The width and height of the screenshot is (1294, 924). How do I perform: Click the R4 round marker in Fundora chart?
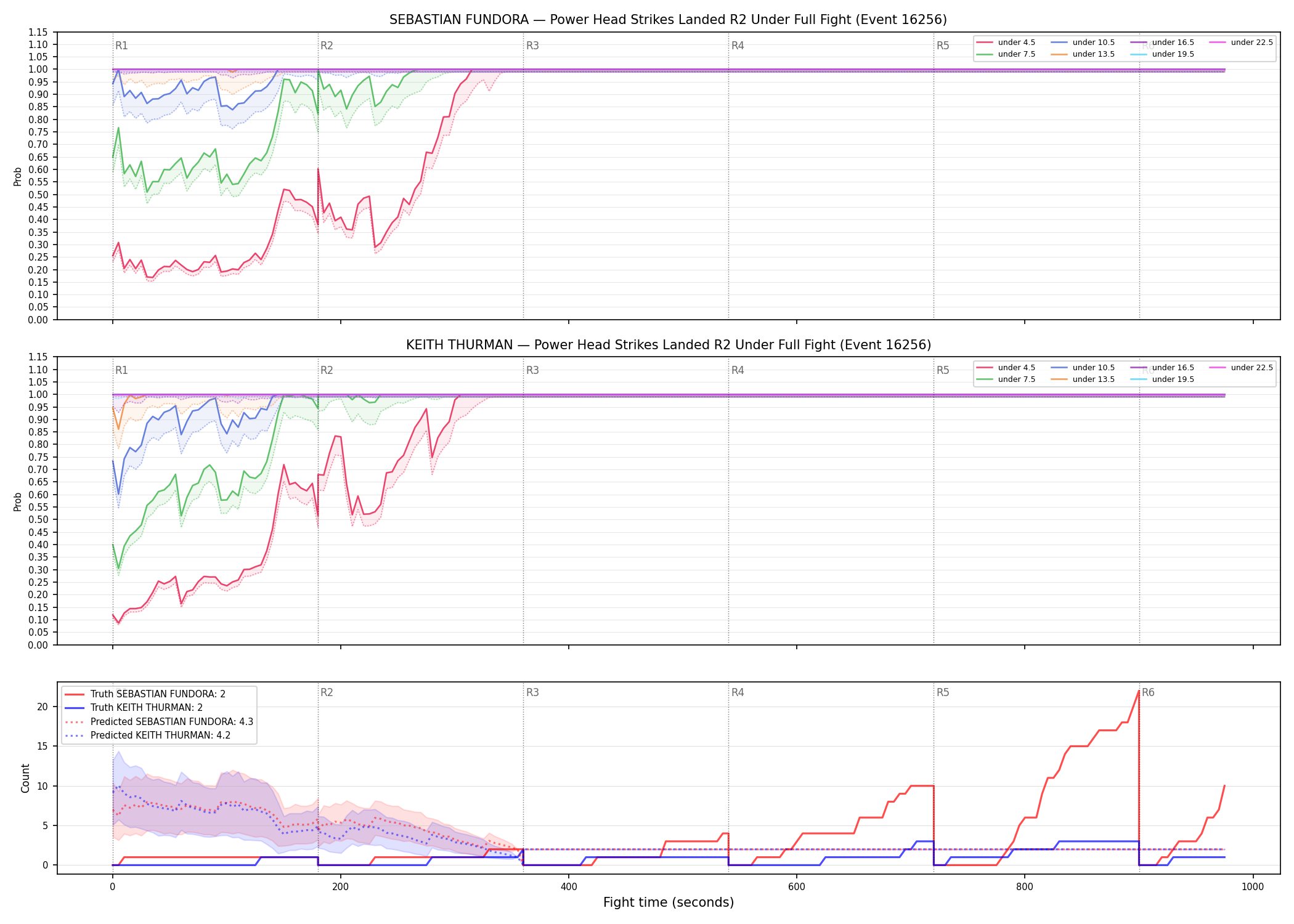[738, 46]
